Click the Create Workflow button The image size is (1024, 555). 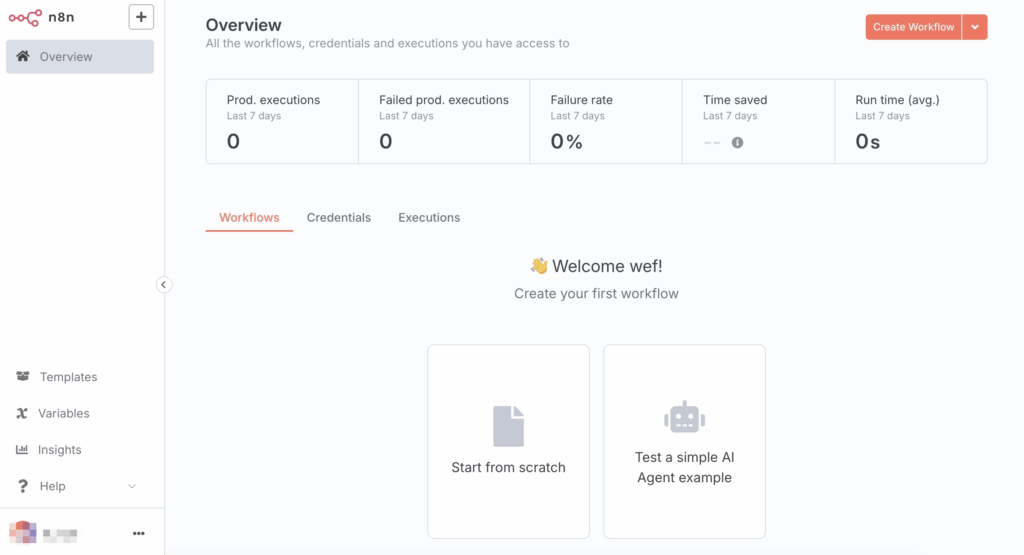click(914, 27)
